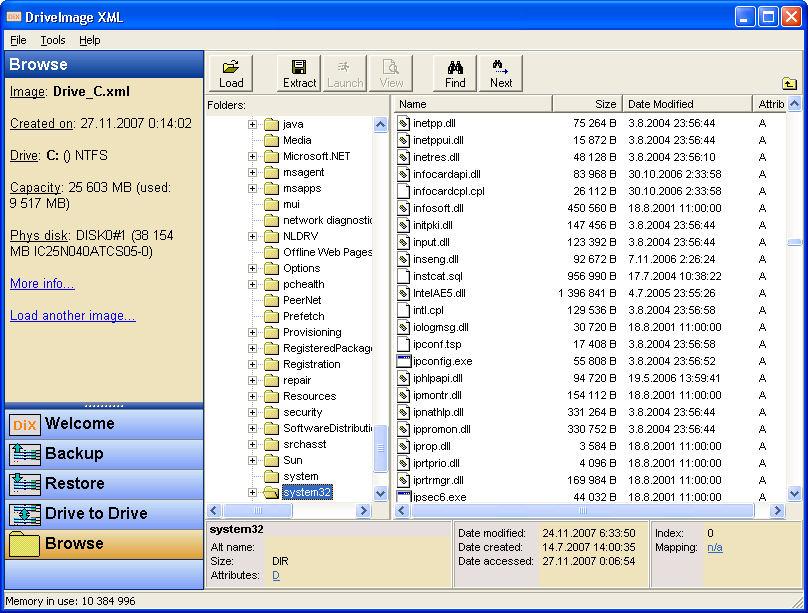Select the Prefetch folder icon

coord(271,316)
